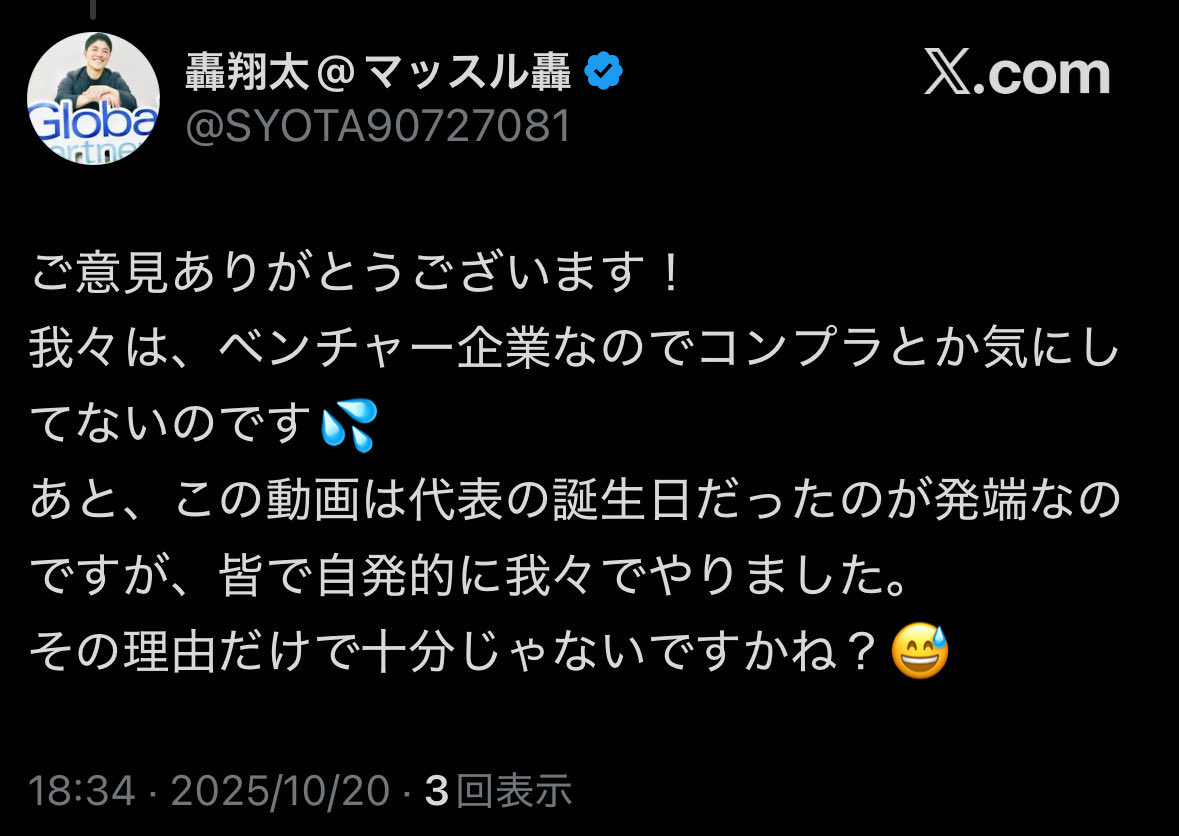The width and height of the screenshot is (1179, 836).
Task: Click the word 動画 in the post
Action: click(313, 501)
